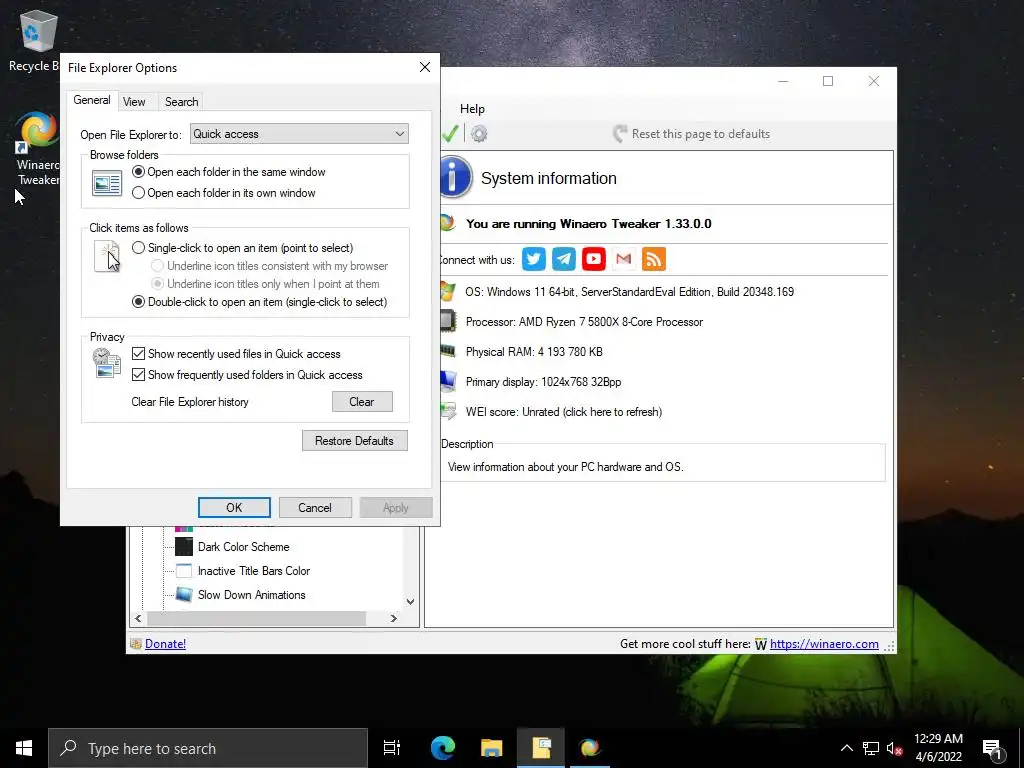The image size is (1024, 768).
Task: Open Winaero Tweaker desktop shortcut
Action: pyautogui.click(x=37, y=149)
